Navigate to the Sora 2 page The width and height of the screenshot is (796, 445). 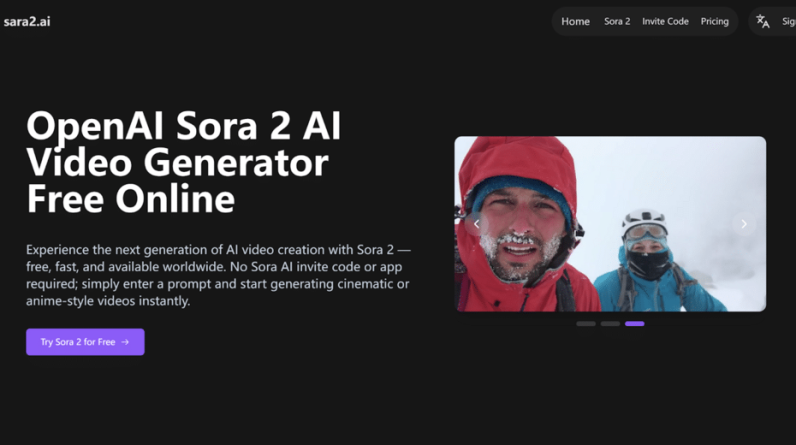click(617, 21)
